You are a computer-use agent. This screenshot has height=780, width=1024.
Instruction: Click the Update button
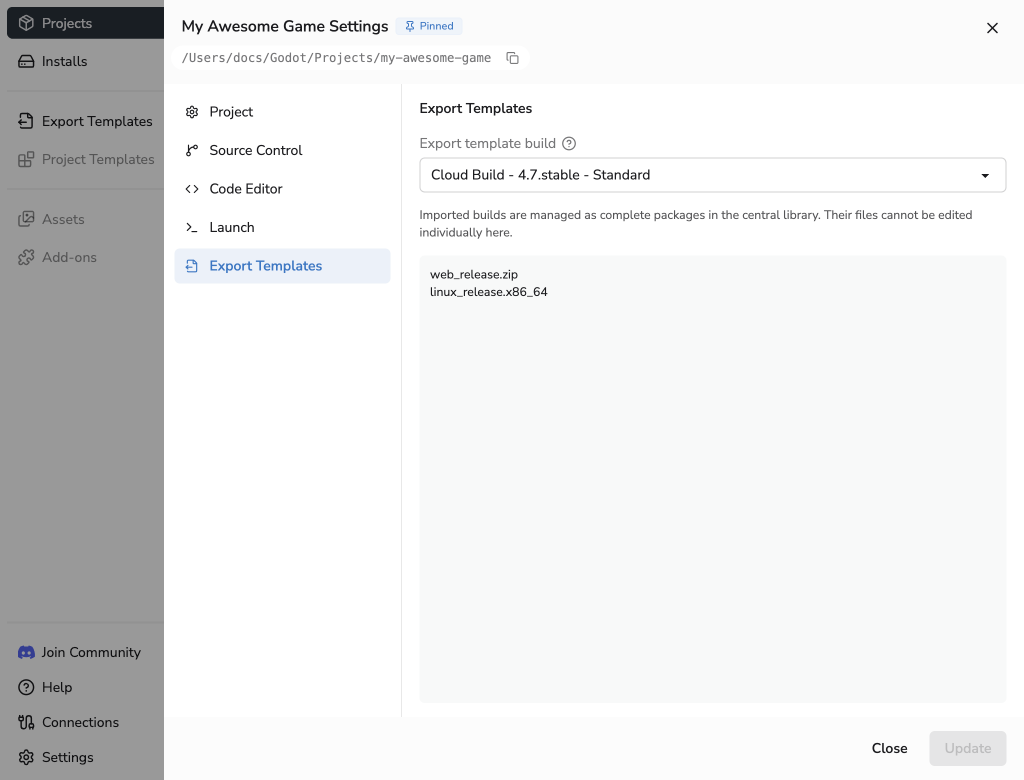pyautogui.click(x=967, y=749)
